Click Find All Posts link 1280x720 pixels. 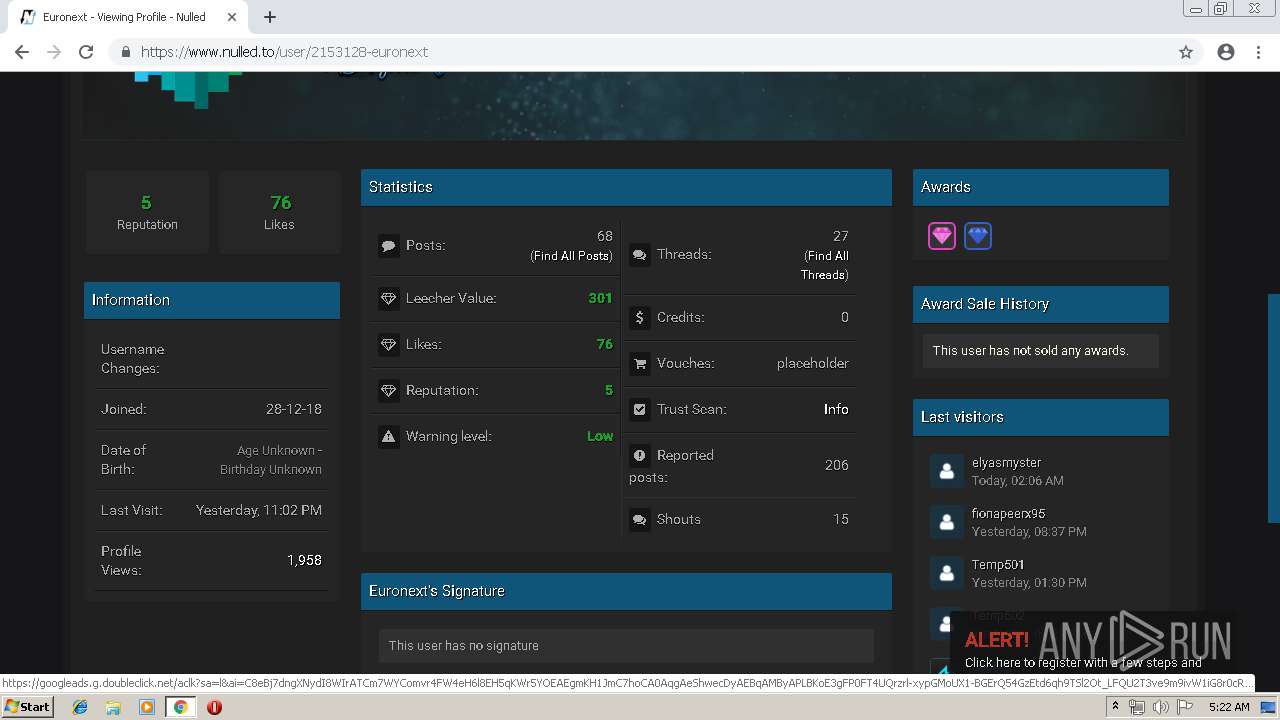(x=571, y=256)
